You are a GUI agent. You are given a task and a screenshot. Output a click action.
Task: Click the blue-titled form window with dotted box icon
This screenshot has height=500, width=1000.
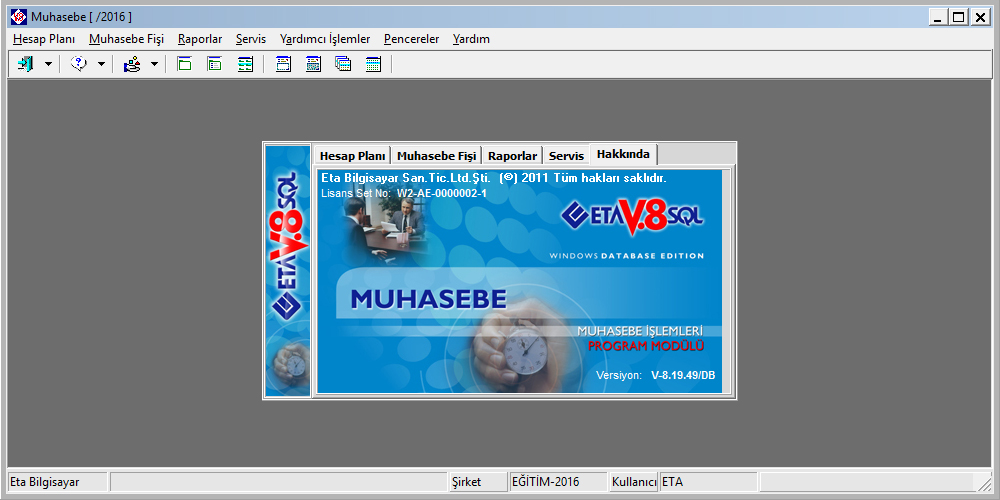point(283,64)
